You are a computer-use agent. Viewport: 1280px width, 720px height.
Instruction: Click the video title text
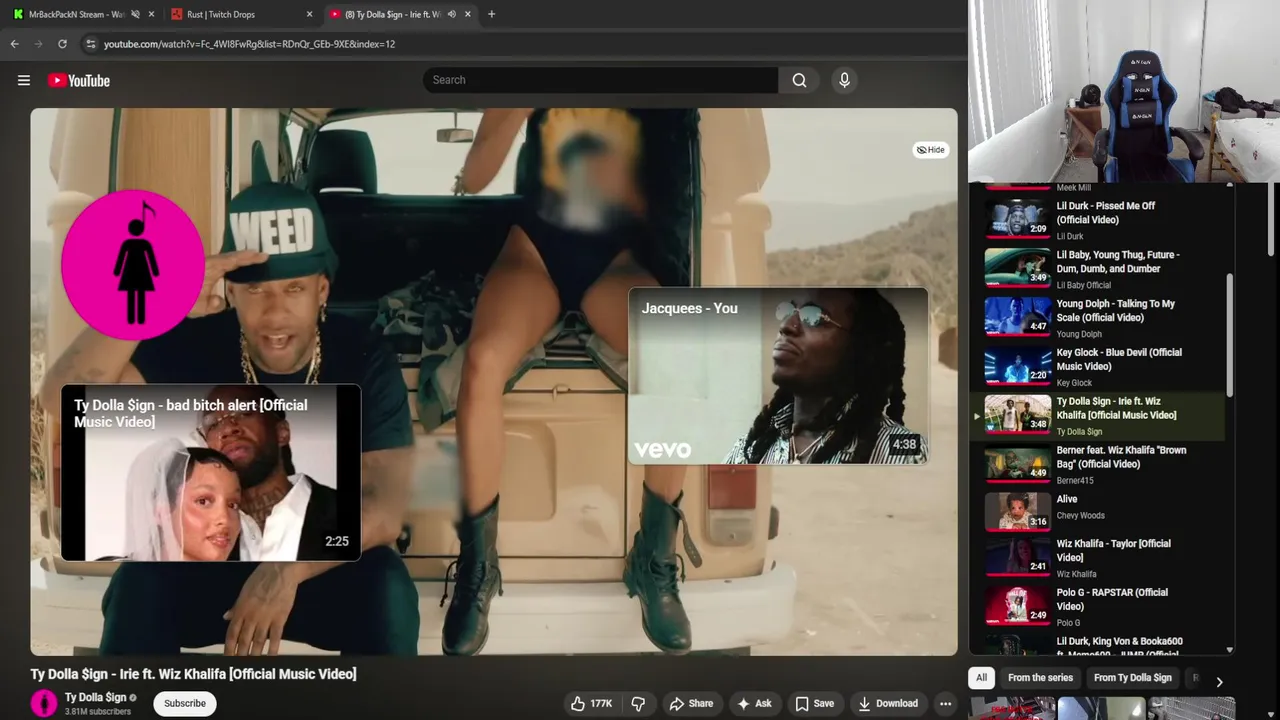pyautogui.click(x=193, y=674)
